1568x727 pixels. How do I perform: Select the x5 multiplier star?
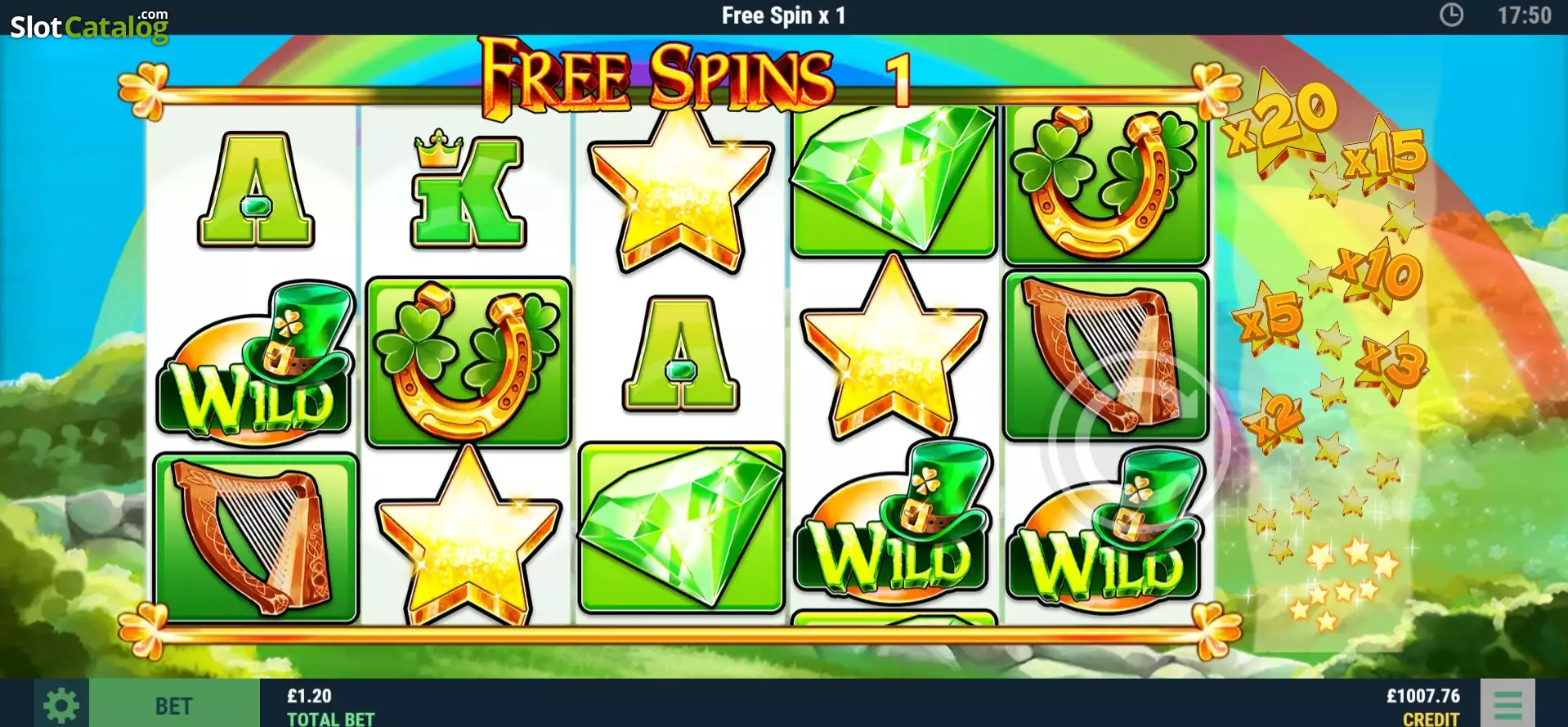click(x=1270, y=318)
